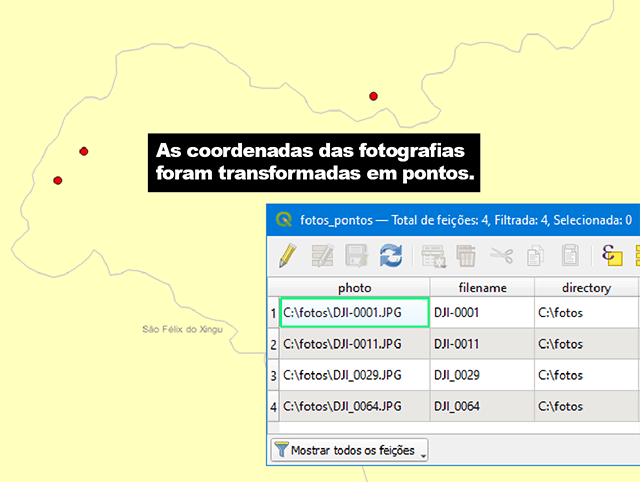Click the add feature icon

tap(433, 256)
